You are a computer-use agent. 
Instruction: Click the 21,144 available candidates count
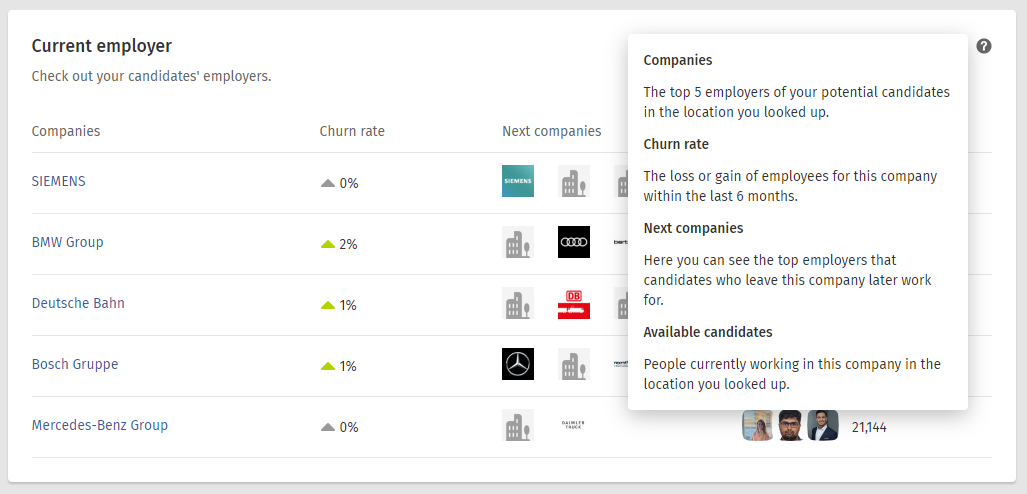click(x=869, y=427)
